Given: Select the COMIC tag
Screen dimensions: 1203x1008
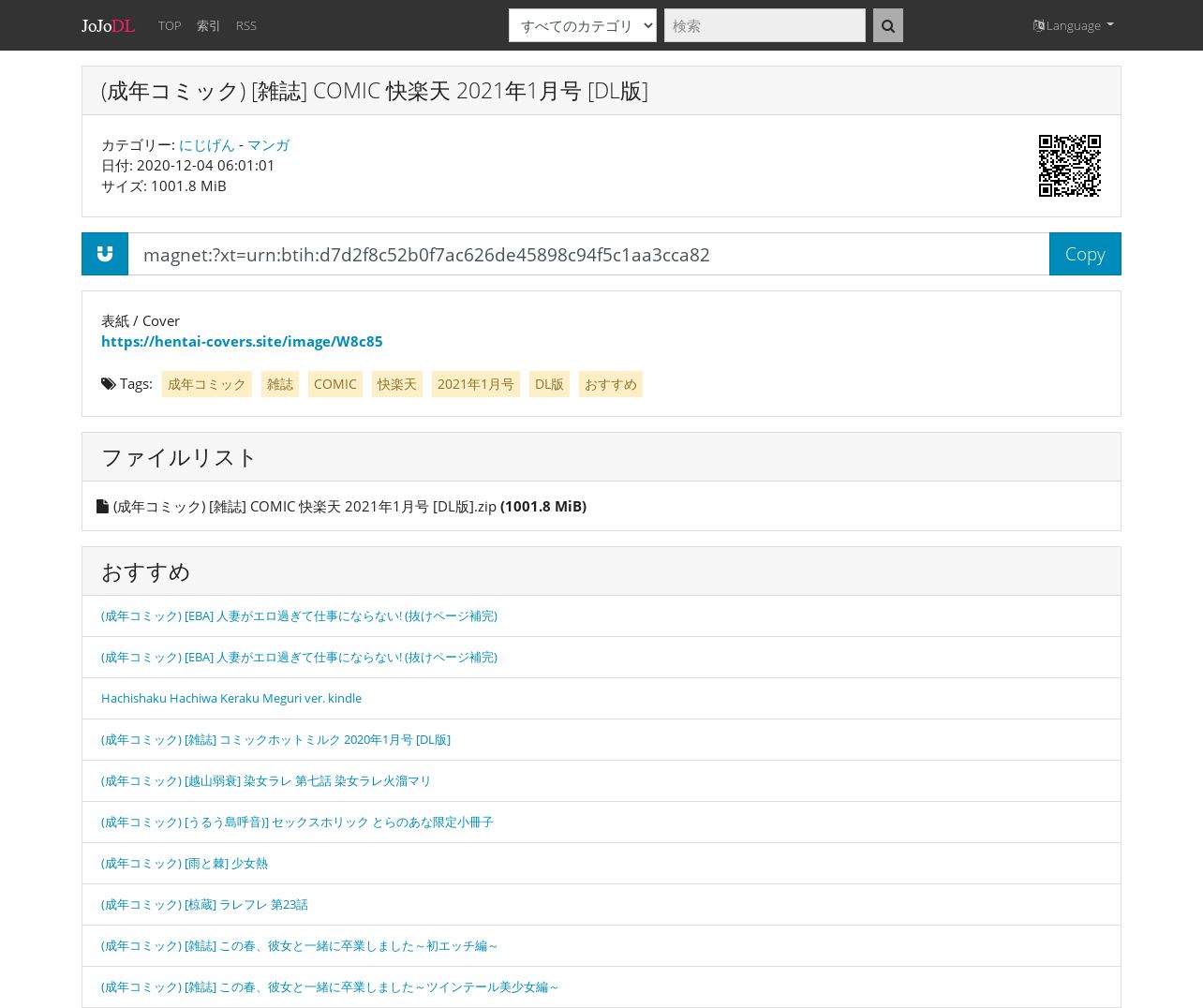Looking at the screenshot, I should tap(335, 384).
